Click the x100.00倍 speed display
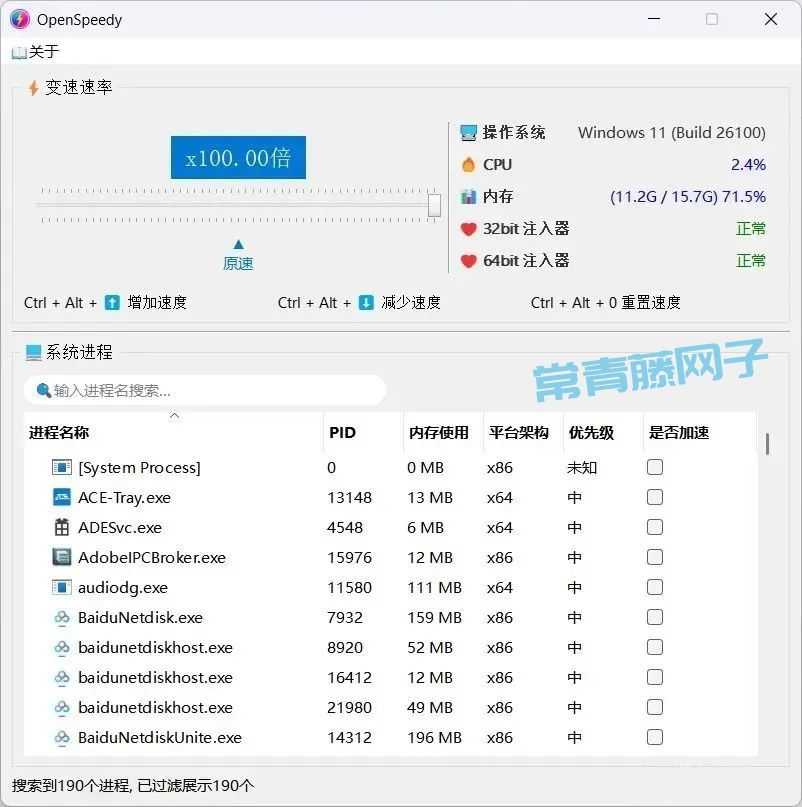 [238, 157]
